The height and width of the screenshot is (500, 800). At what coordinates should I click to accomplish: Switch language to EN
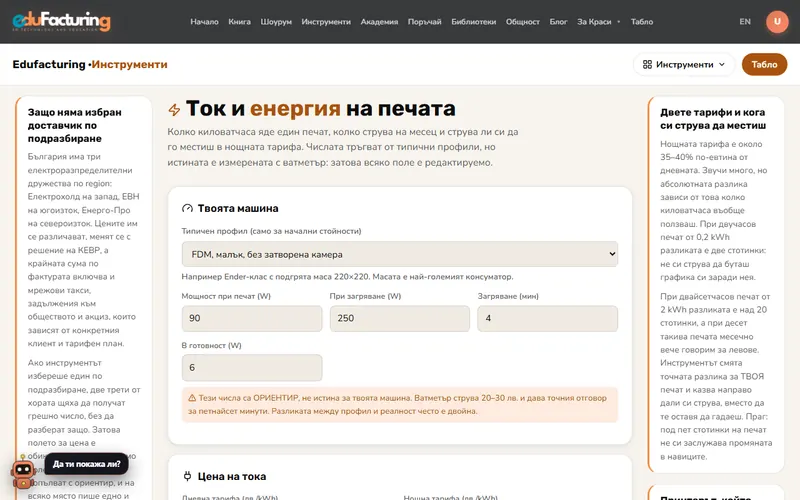click(x=745, y=21)
